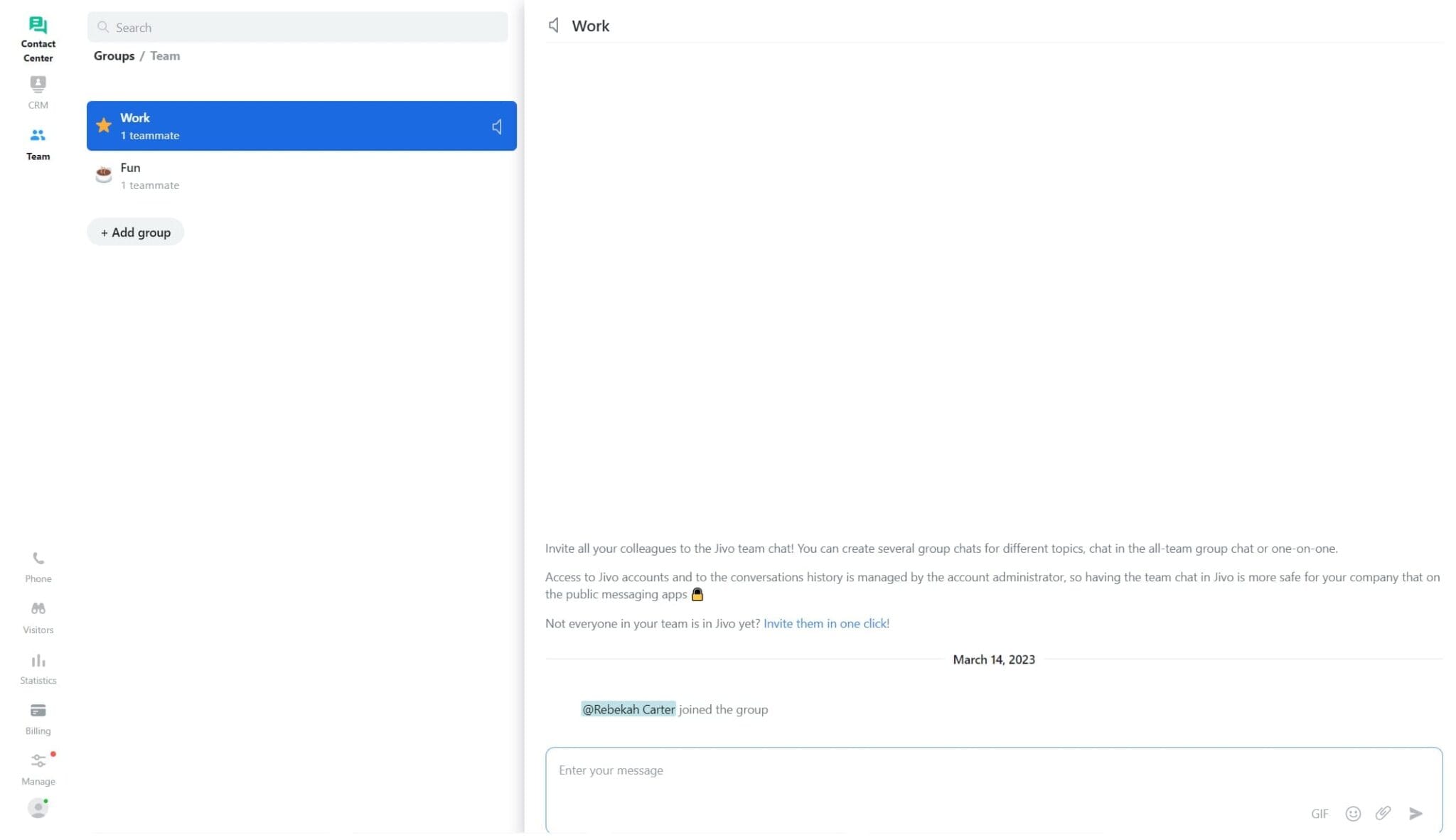Select the Groups breadcrumb
Viewport: 1456px width, 840px height.
[114, 55]
